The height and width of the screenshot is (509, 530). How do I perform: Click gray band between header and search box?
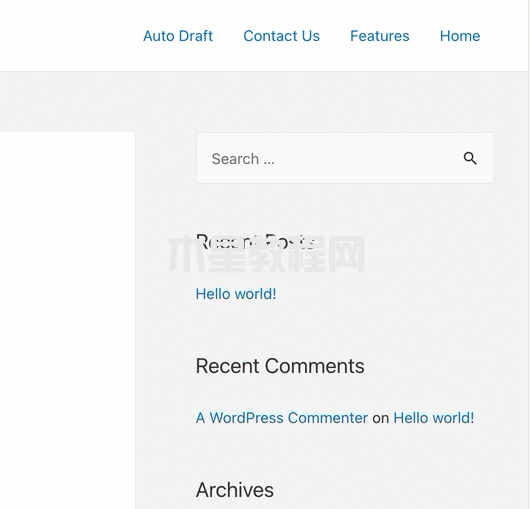[264, 101]
